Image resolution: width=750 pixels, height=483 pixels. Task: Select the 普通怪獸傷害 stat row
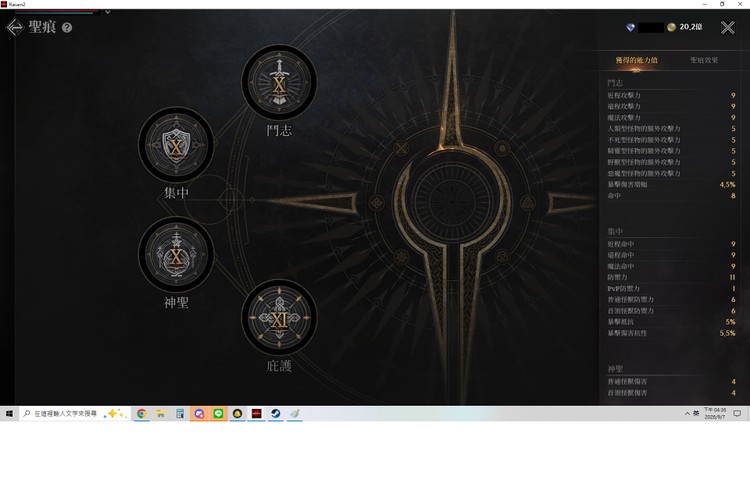point(671,382)
